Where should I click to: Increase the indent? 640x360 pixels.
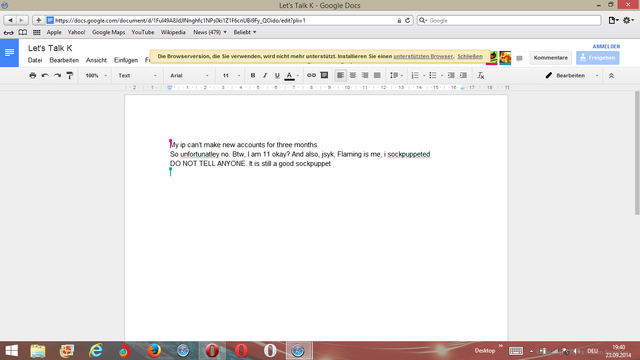463,76
